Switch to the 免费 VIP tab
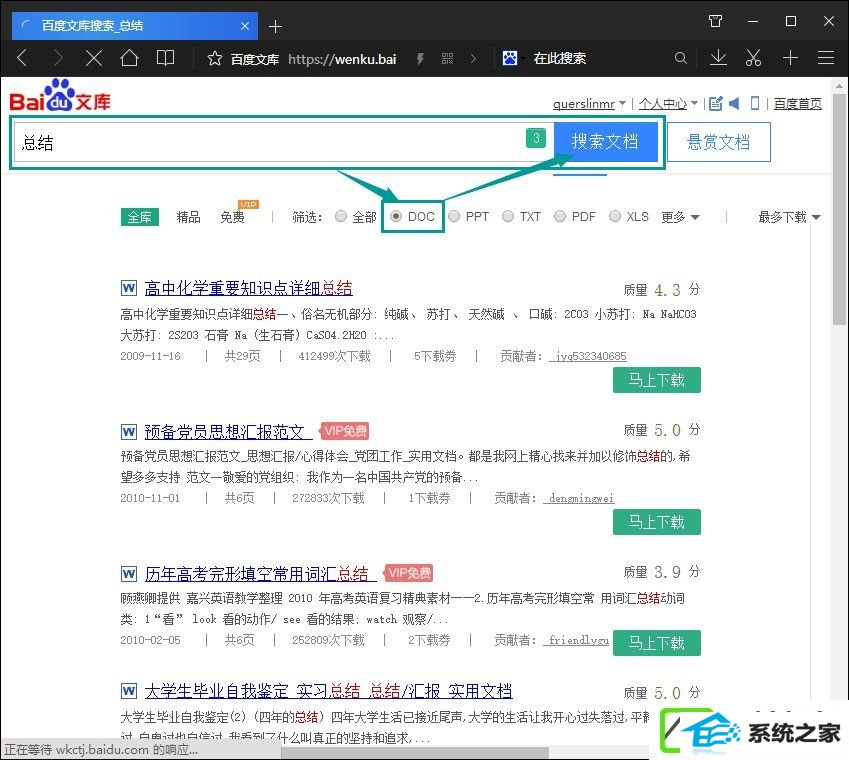The height and width of the screenshot is (760, 849). pos(232,217)
